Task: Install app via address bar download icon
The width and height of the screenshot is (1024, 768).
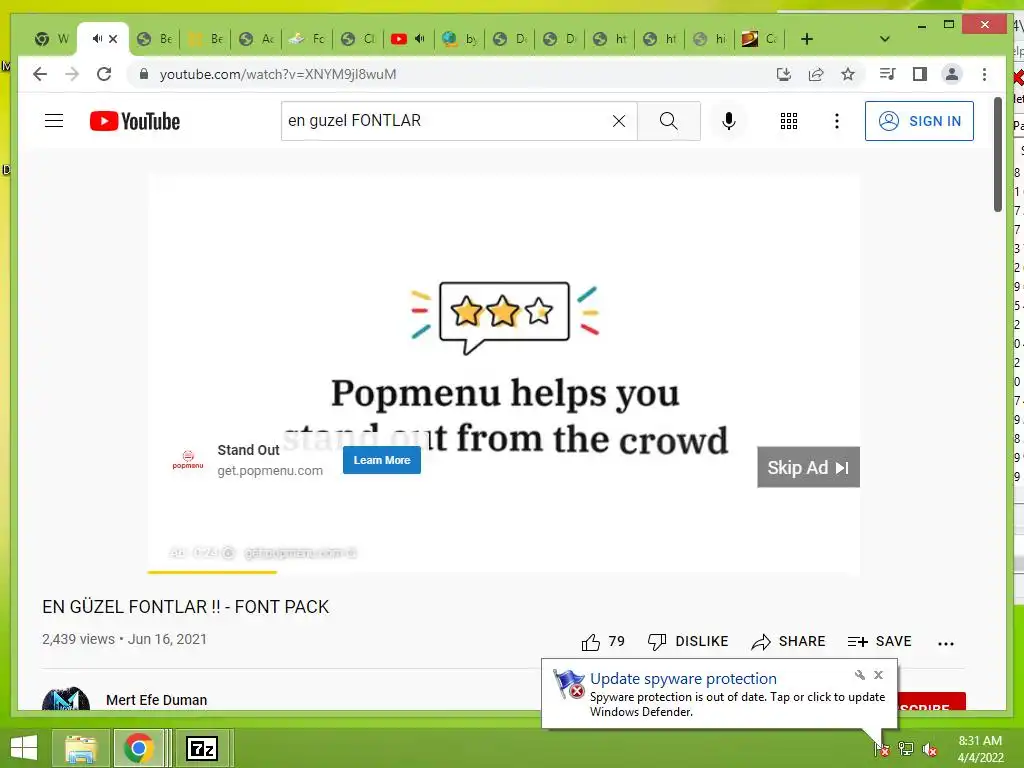Action: (784, 74)
